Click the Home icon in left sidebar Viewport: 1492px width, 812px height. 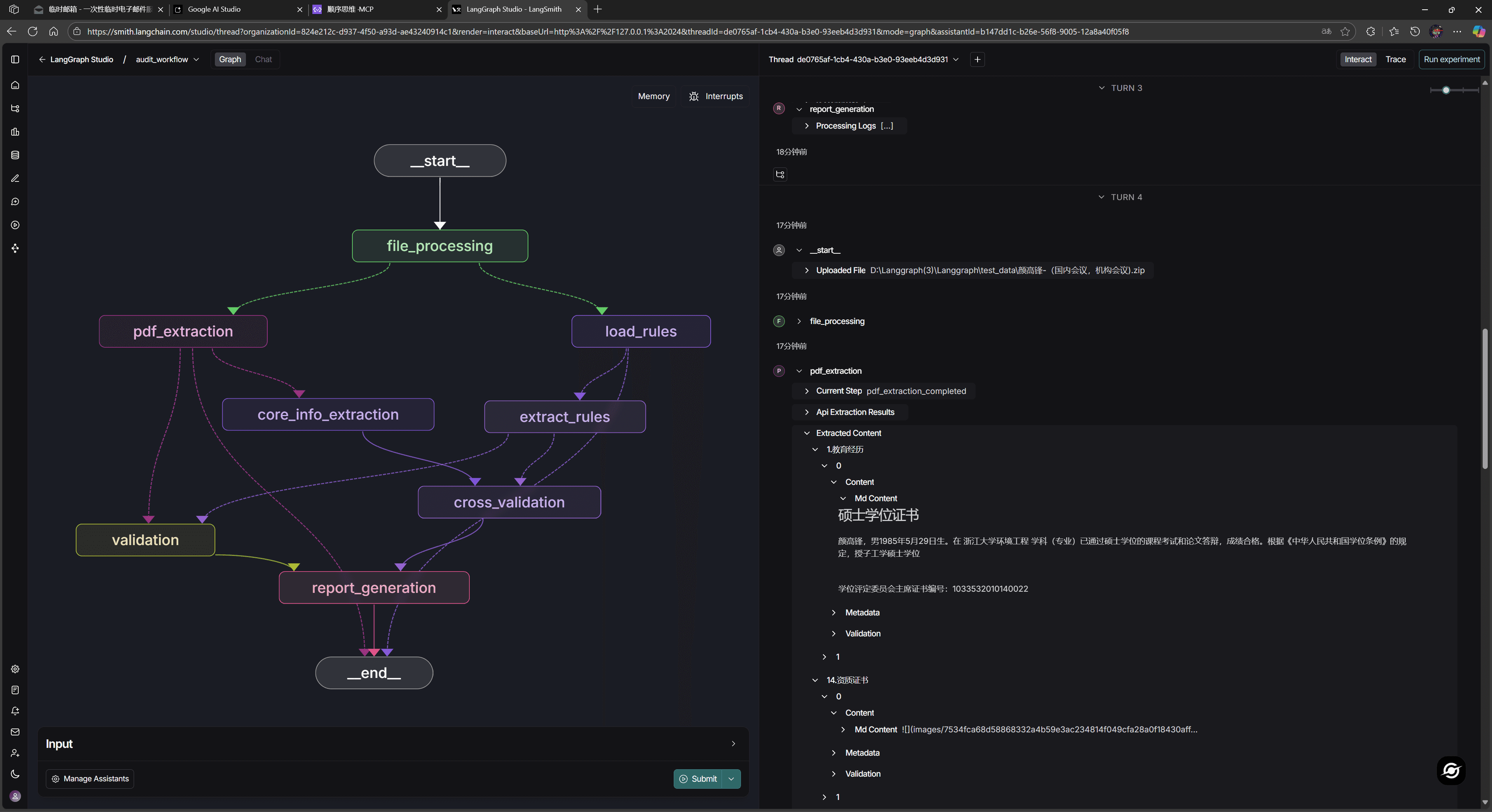point(15,85)
